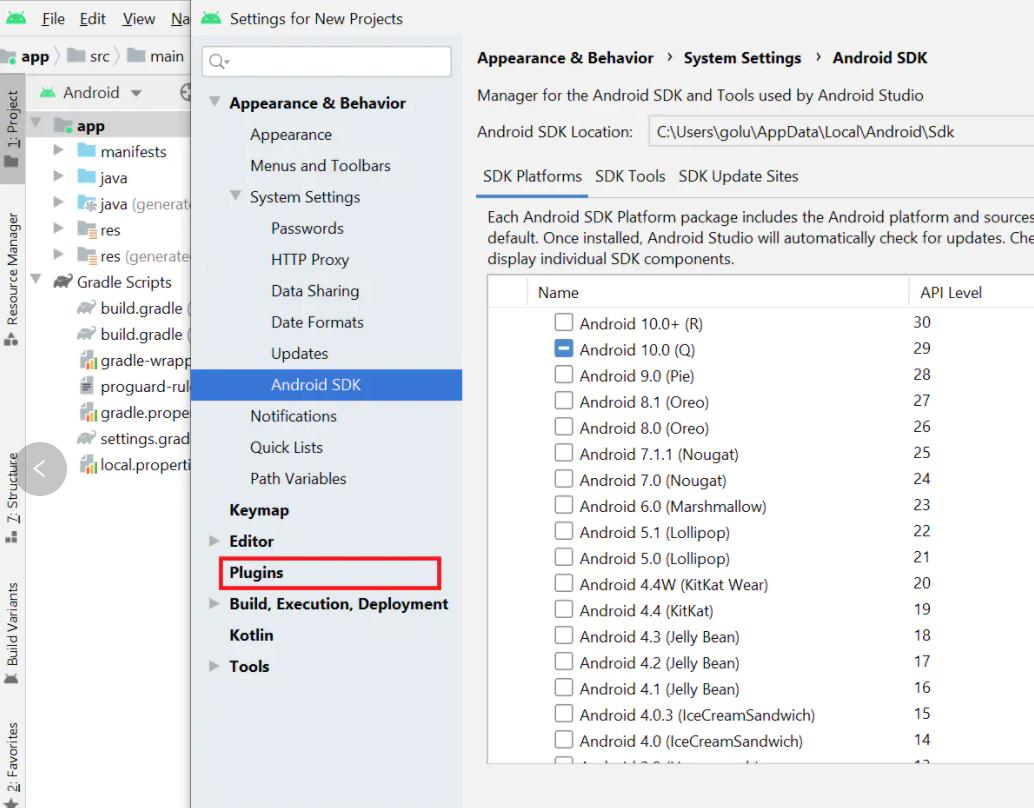Viewport: 1034px width, 808px height.
Task: Toggle the Android 10.0 (Q) checkbox
Action: coord(564,349)
